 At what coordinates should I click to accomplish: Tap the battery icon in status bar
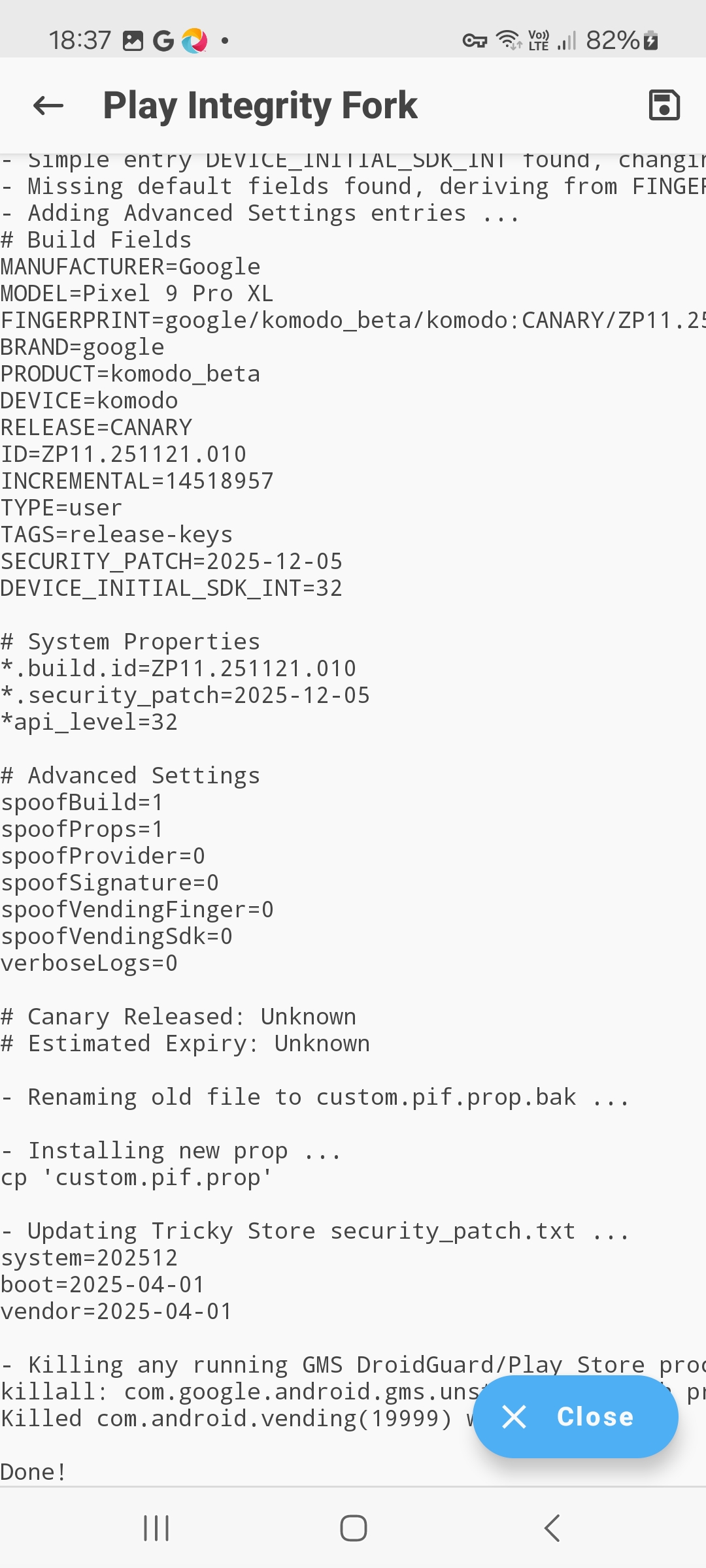pyautogui.click(x=650, y=41)
